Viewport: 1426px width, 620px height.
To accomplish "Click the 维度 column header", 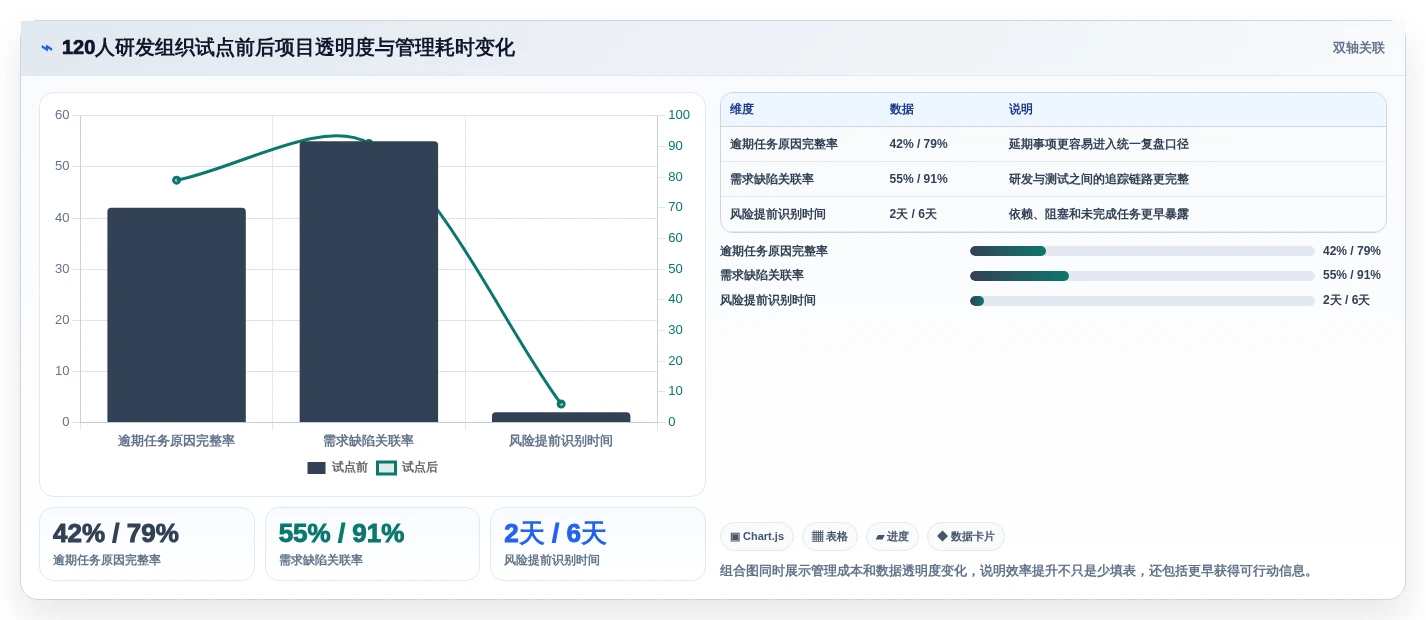I will (742, 110).
